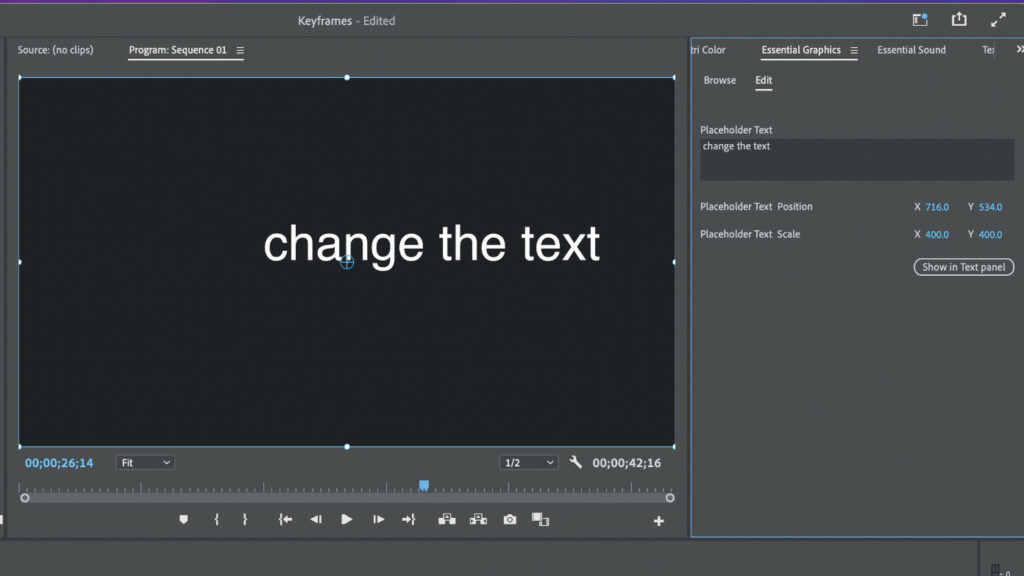Image resolution: width=1024 pixels, height=576 pixels.
Task: Toggle the comparison view icon
Action: (x=540, y=520)
